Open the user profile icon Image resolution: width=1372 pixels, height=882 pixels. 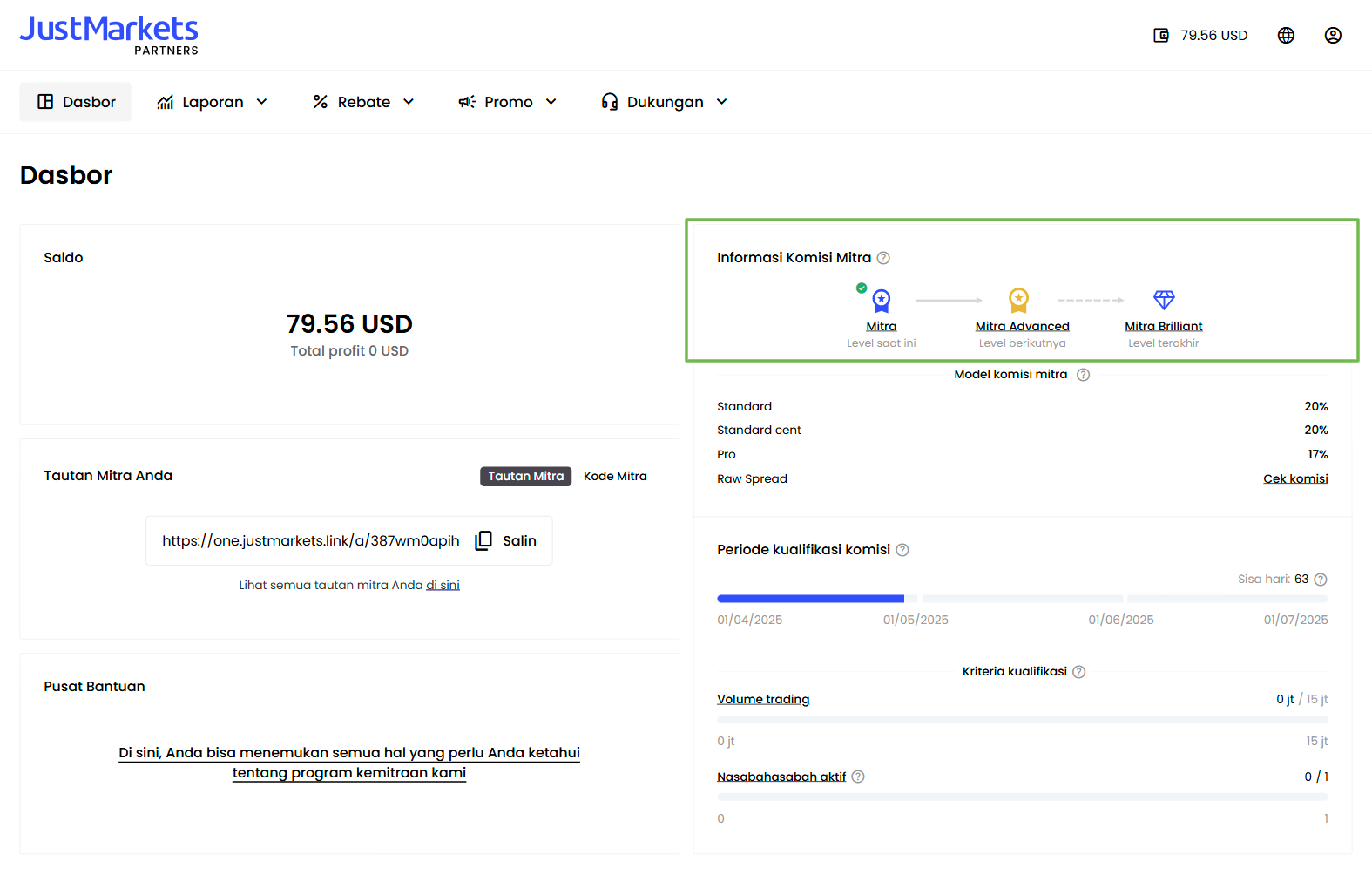(1333, 36)
